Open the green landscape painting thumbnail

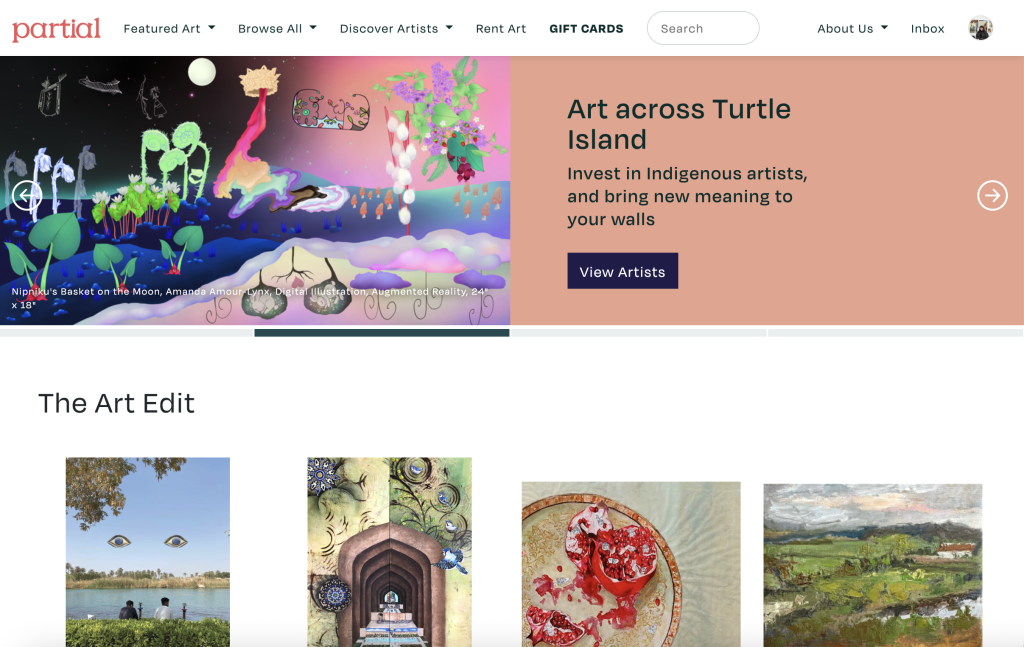point(872,565)
